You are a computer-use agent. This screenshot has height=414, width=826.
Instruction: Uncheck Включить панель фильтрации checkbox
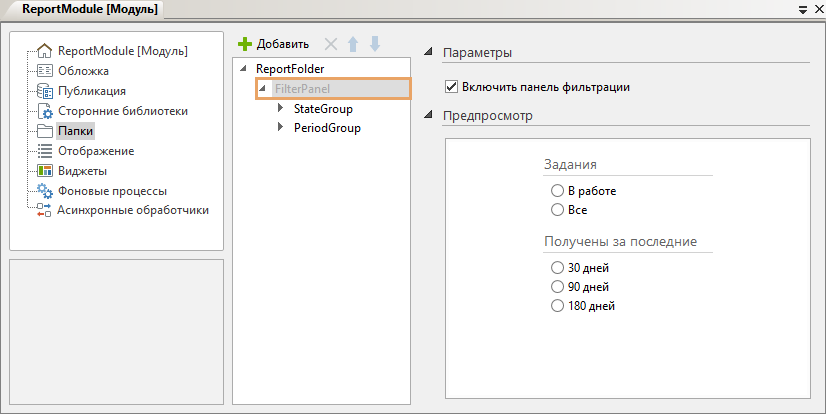point(451,87)
